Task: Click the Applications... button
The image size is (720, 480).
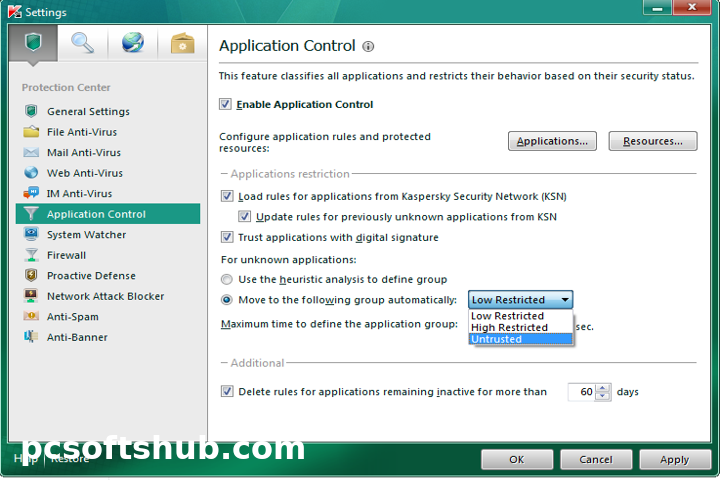Action: pos(552,141)
